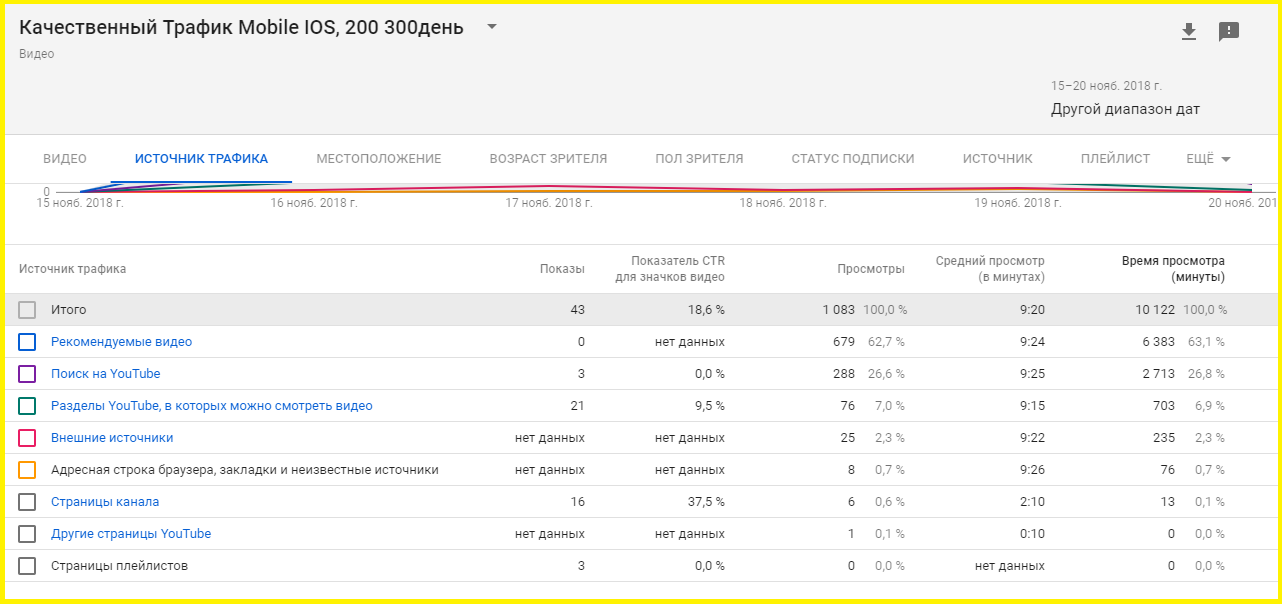Viewport: 1282px width, 604px height.
Task: Open the ПЛЕЙЛИСТ tab
Action: coord(1115,159)
